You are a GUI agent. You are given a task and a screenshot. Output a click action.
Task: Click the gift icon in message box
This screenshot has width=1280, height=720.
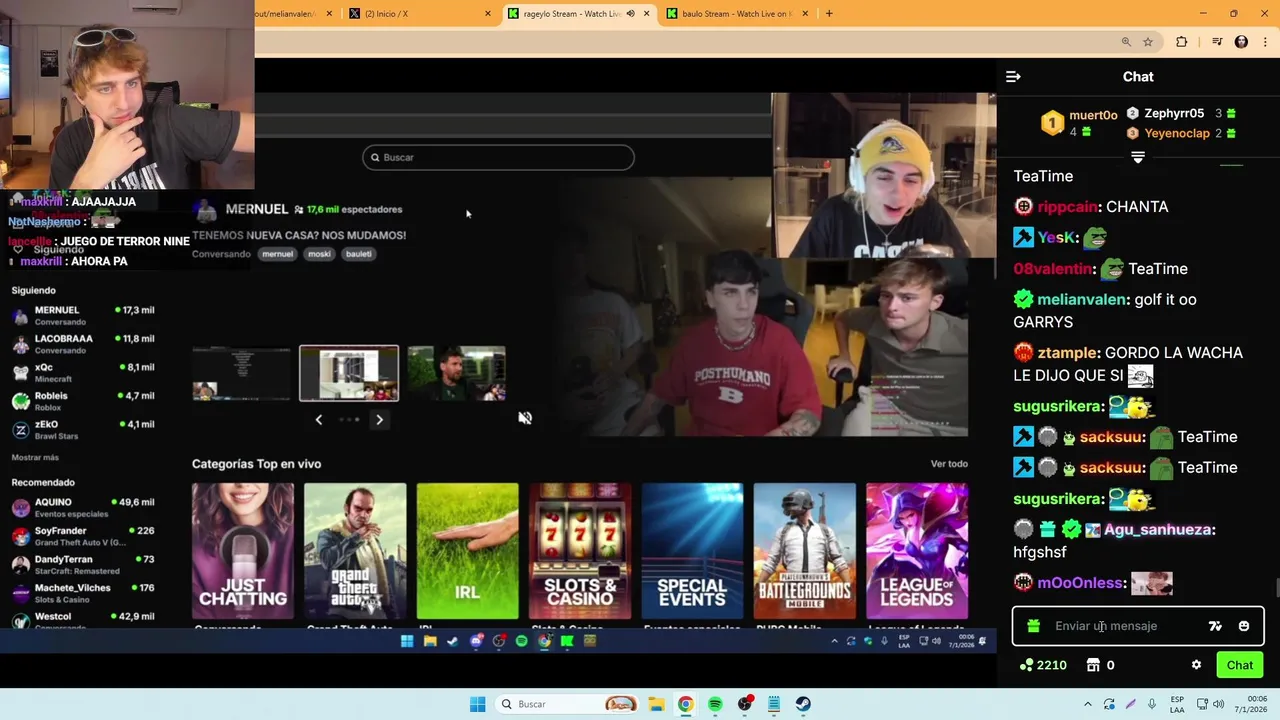[x=1033, y=626]
